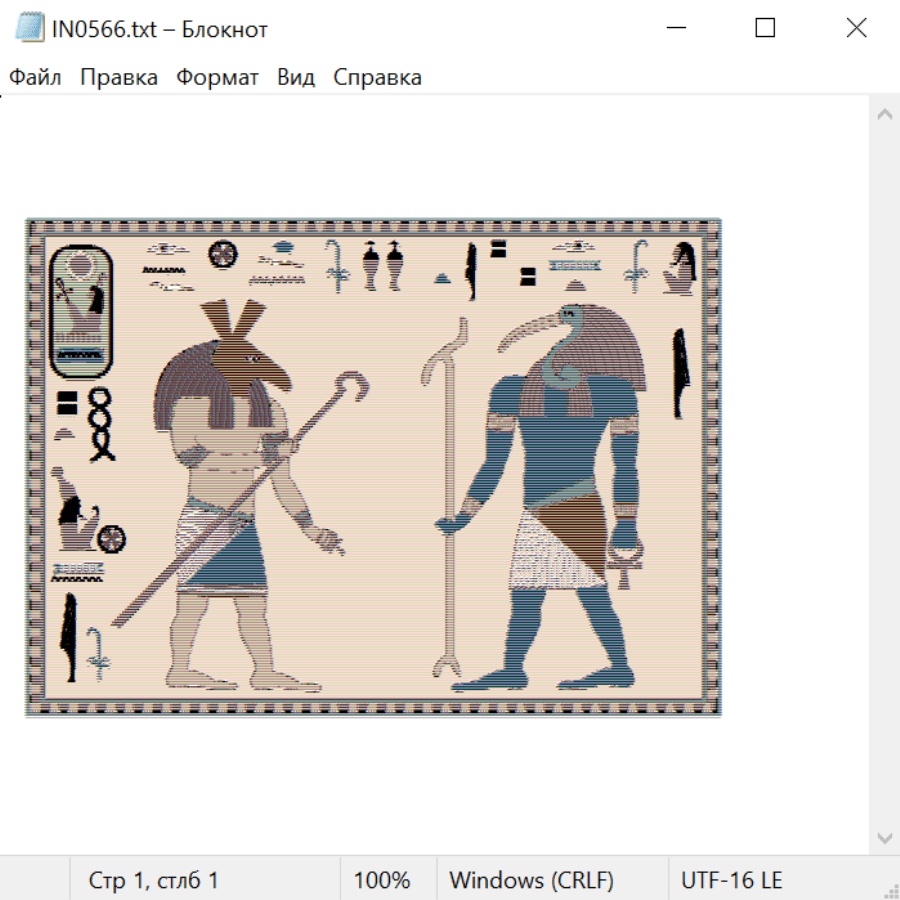Click the Notepad icon in title bar
900x900 pixels.
[x=32, y=29]
